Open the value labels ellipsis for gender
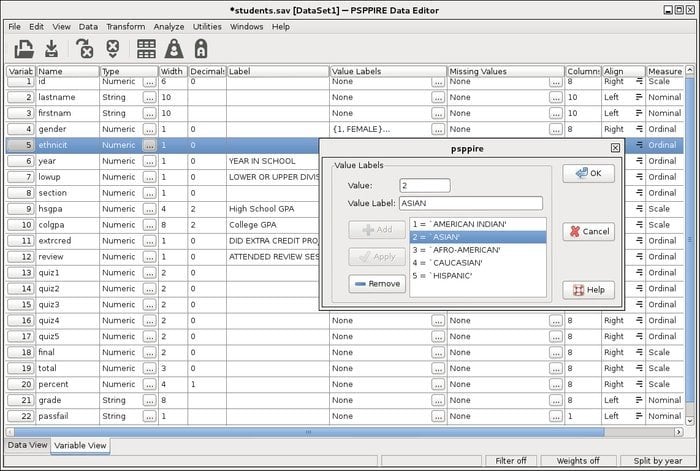The height and width of the screenshot is (471, 700). (438, 129)
